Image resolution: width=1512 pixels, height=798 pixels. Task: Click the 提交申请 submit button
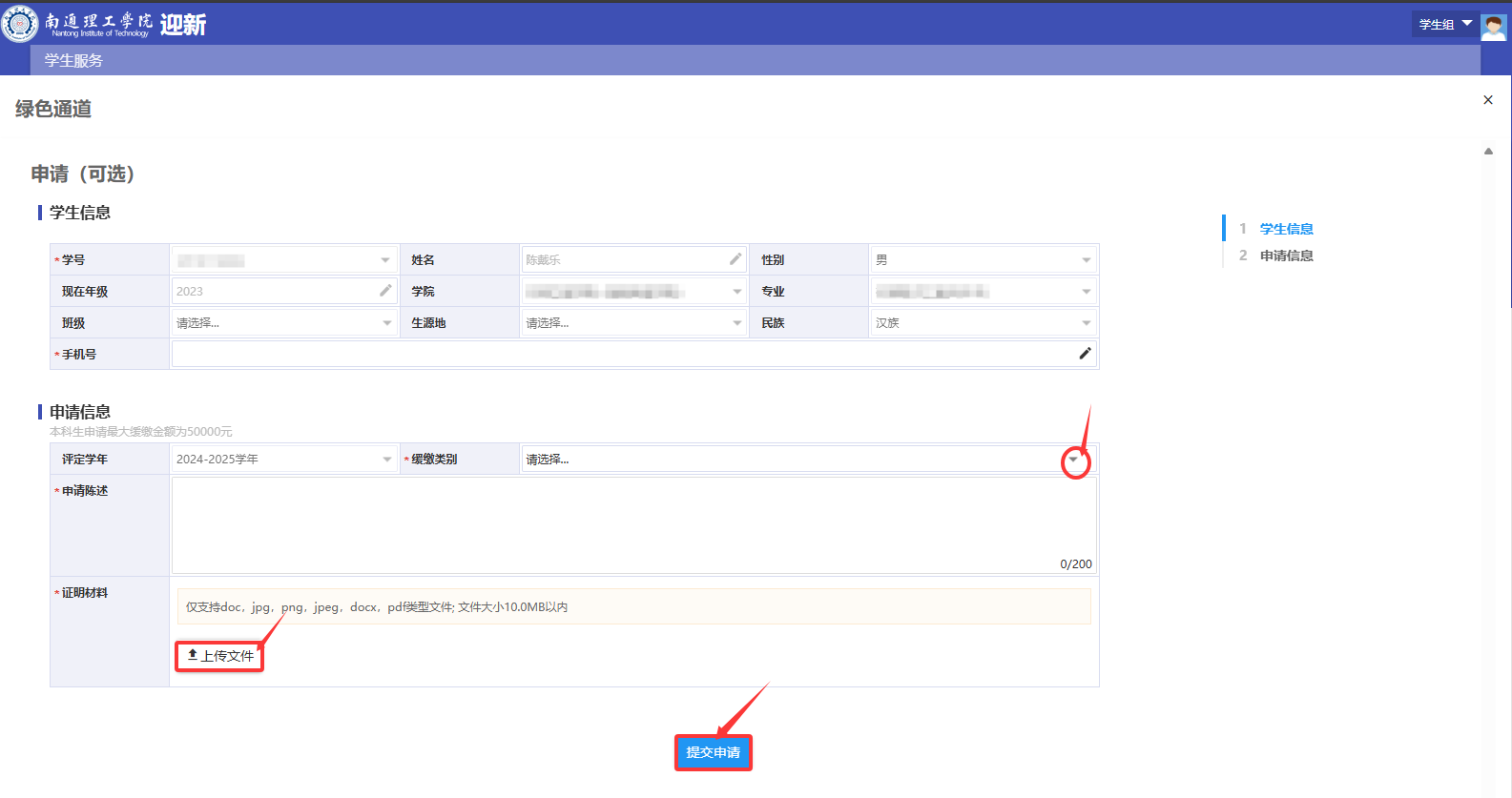click(x=713, y=752)
